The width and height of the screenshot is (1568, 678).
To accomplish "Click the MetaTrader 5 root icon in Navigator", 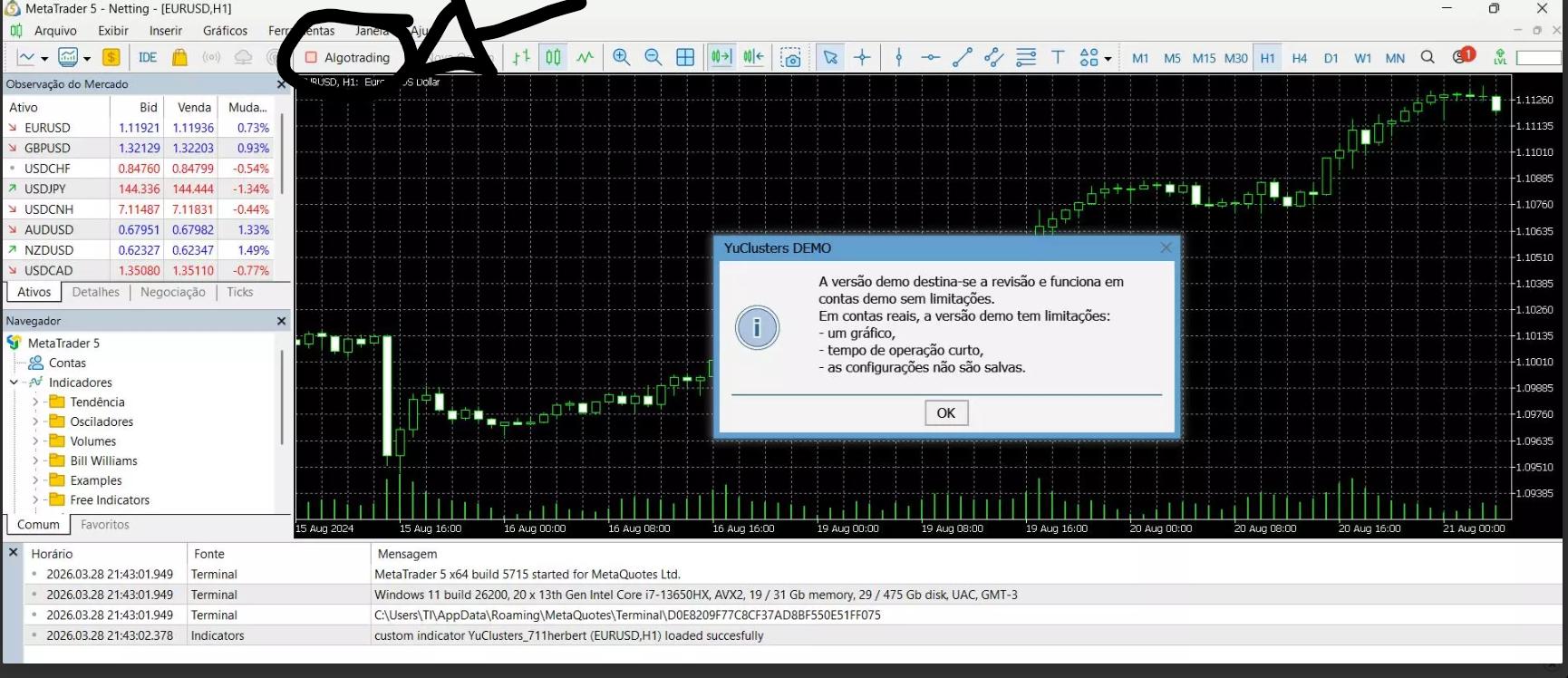I will pyautogui.click(x=15, y=343).
